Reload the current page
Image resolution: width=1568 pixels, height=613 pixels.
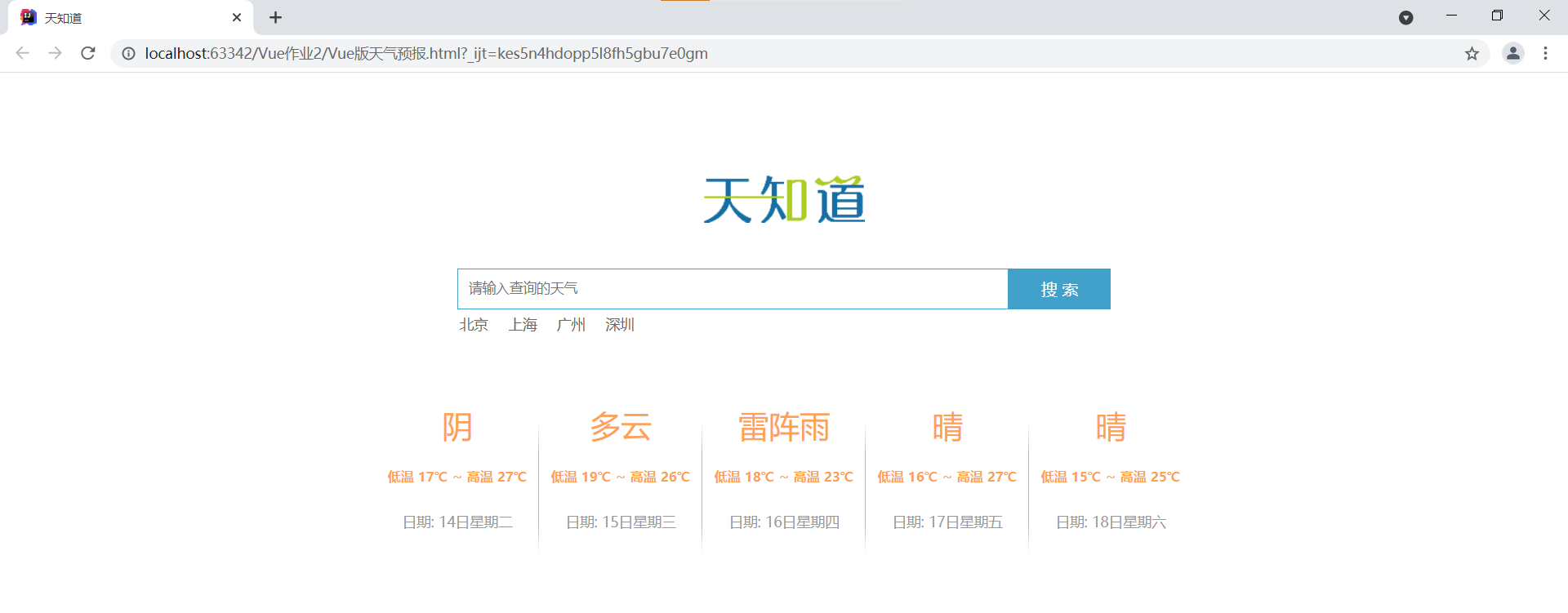pos(88,53)
